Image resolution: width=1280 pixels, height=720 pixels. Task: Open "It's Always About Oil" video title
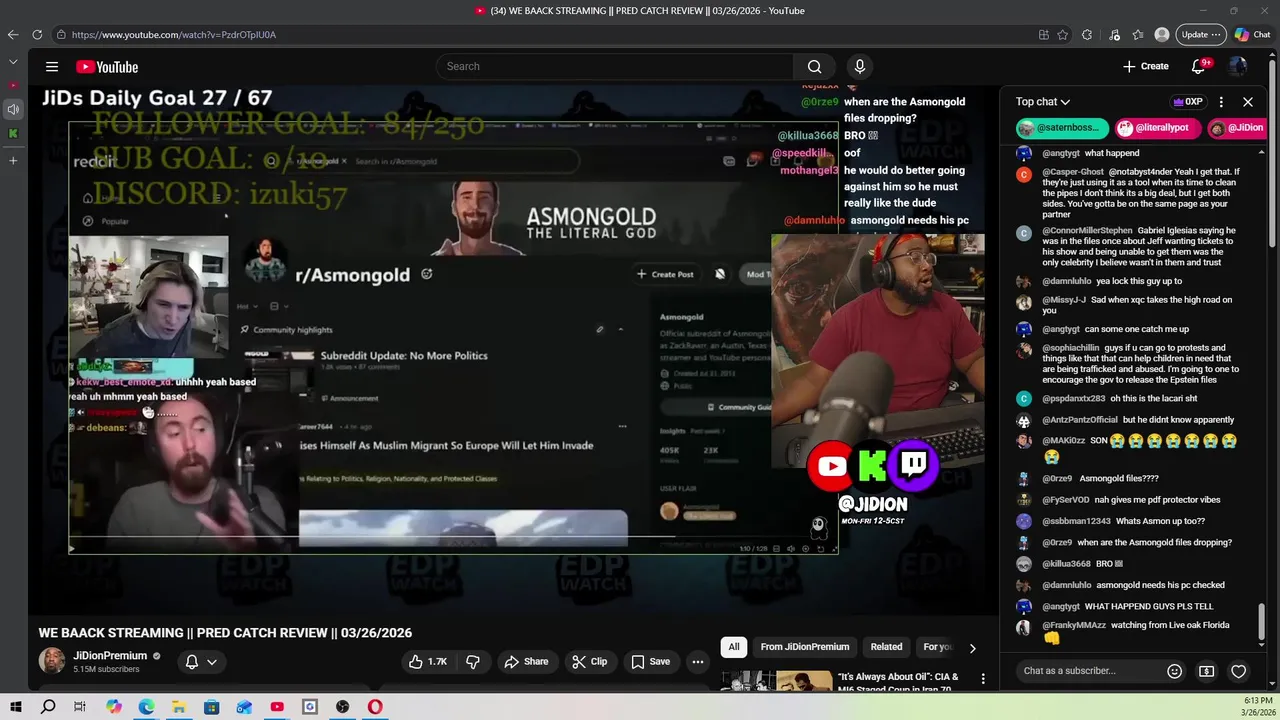coord(898,683)
